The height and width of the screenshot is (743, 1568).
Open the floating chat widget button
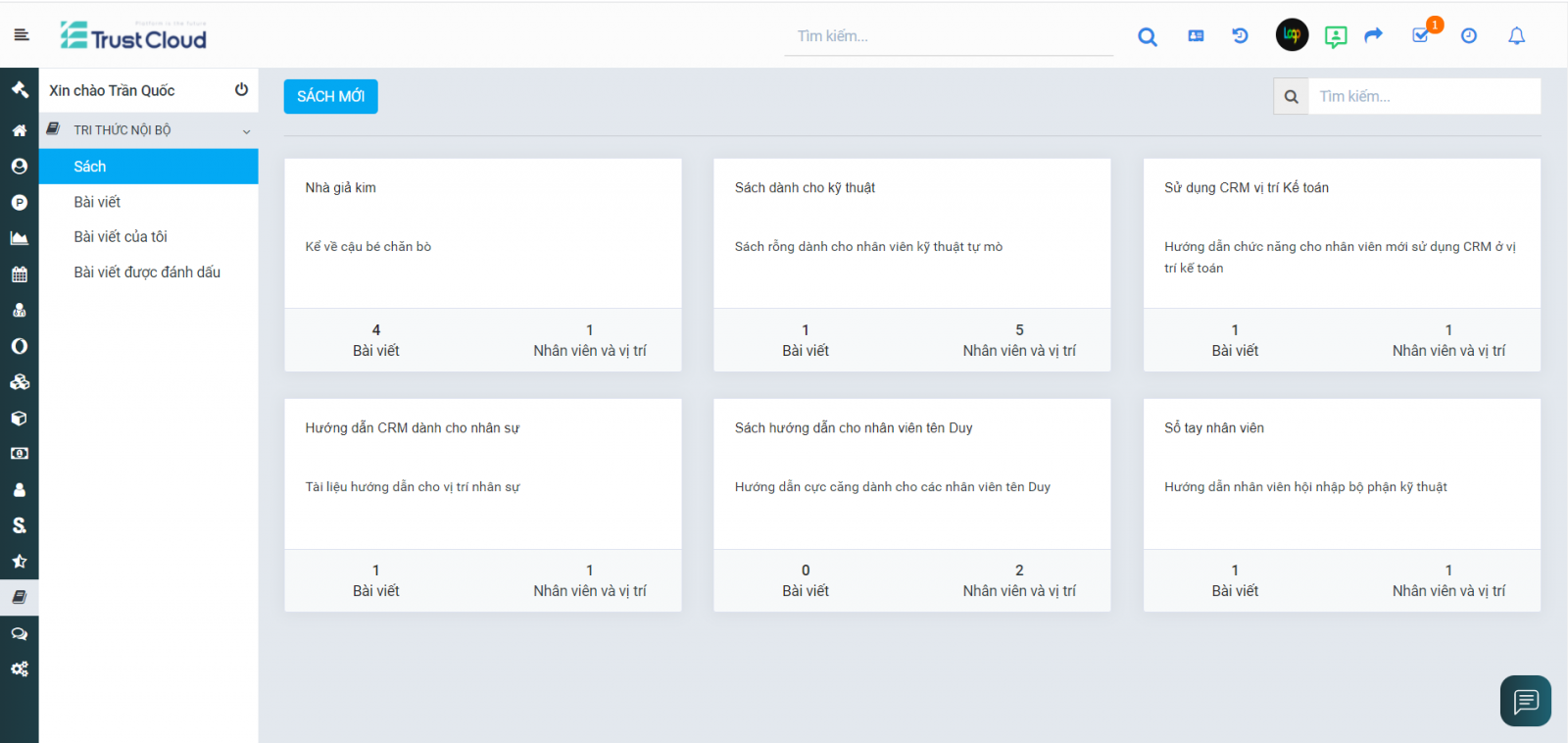(x=1525, y=701)
